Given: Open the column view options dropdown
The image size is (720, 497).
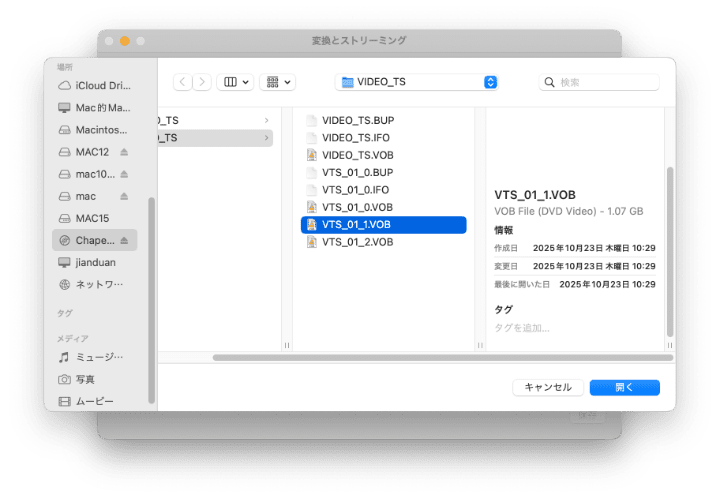Looking at the screenshot, I should pos(235,82).
